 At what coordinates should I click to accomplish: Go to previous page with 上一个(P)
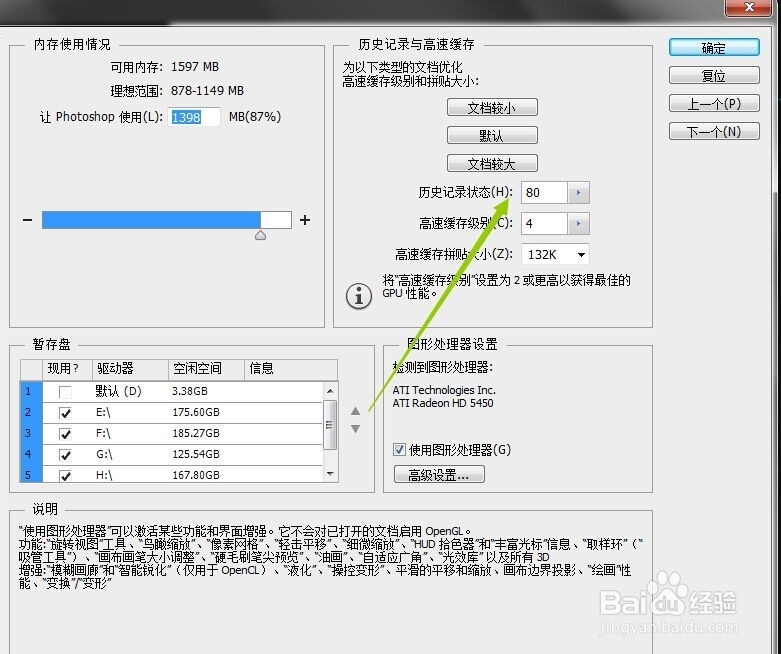(714, 104)
